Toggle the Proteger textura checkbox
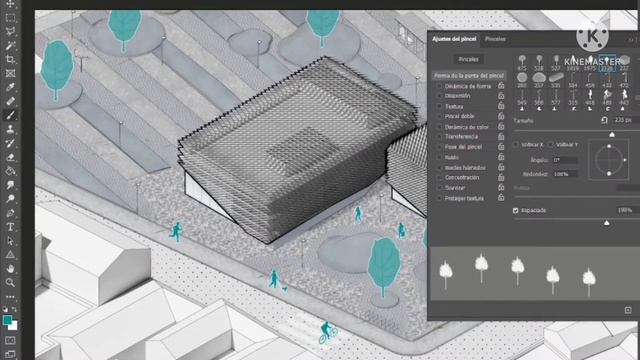Viewport: 640px width, 360px height. 439,198
